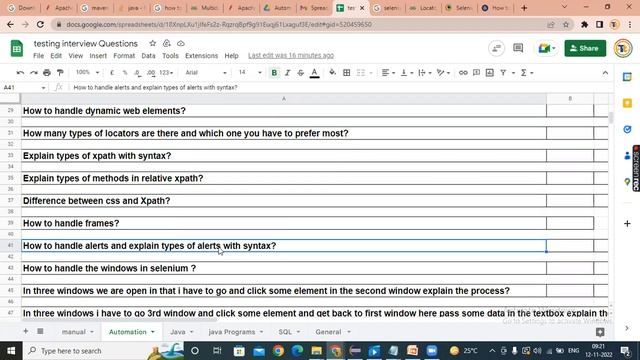Open the number format 123 dropdown

click(166, 73)
